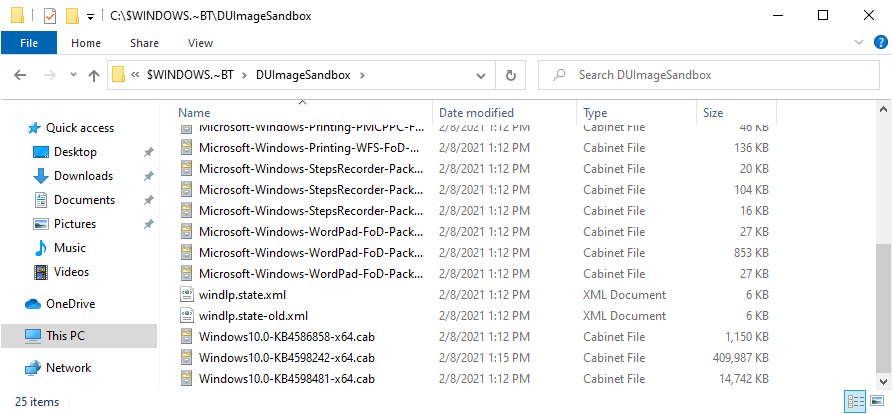
Task: Refresh the DUImageSandbox folder
Action: (511, 75)
